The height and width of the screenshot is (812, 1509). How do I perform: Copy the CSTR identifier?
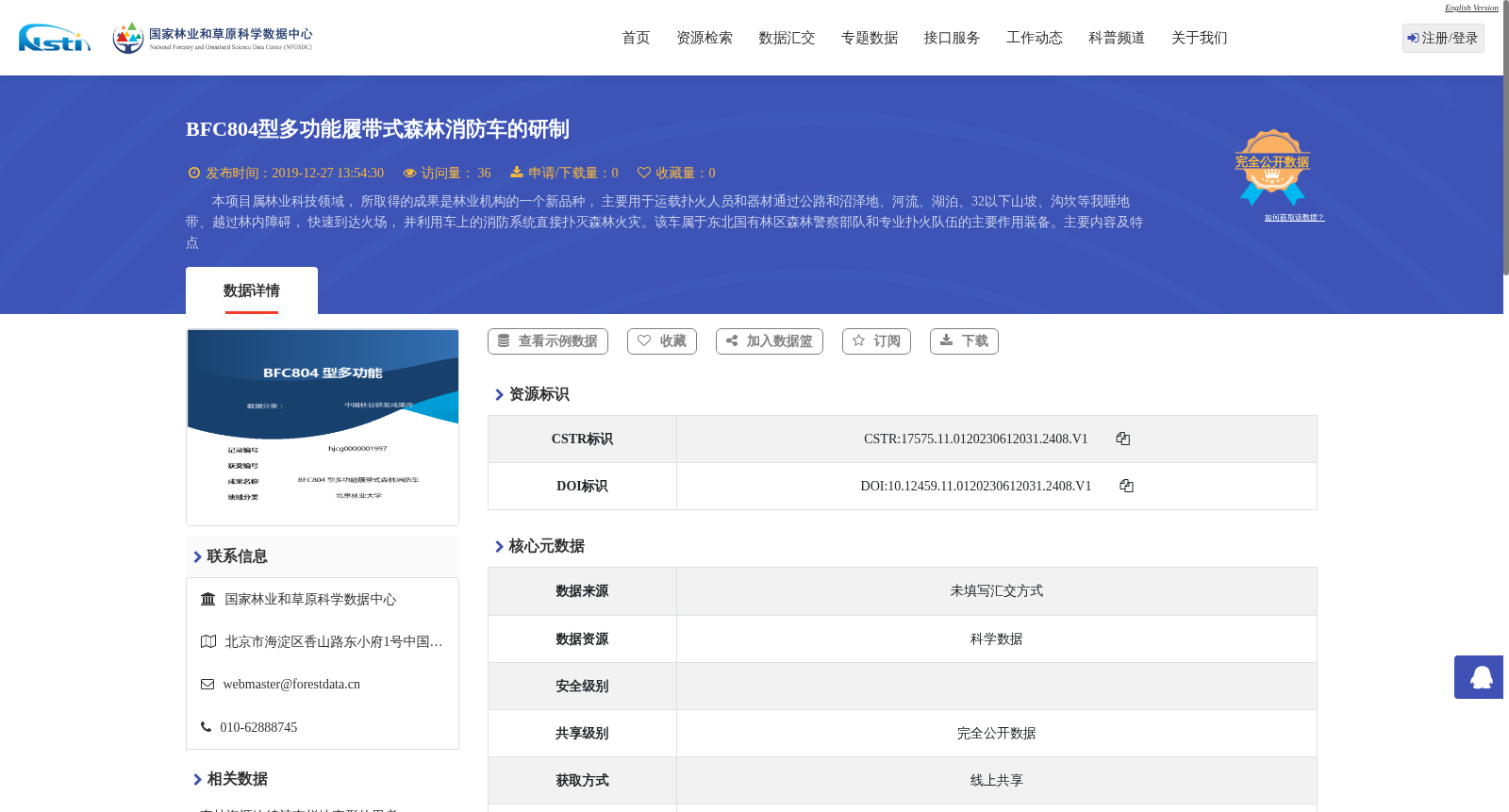click(x=1122, y=439)
